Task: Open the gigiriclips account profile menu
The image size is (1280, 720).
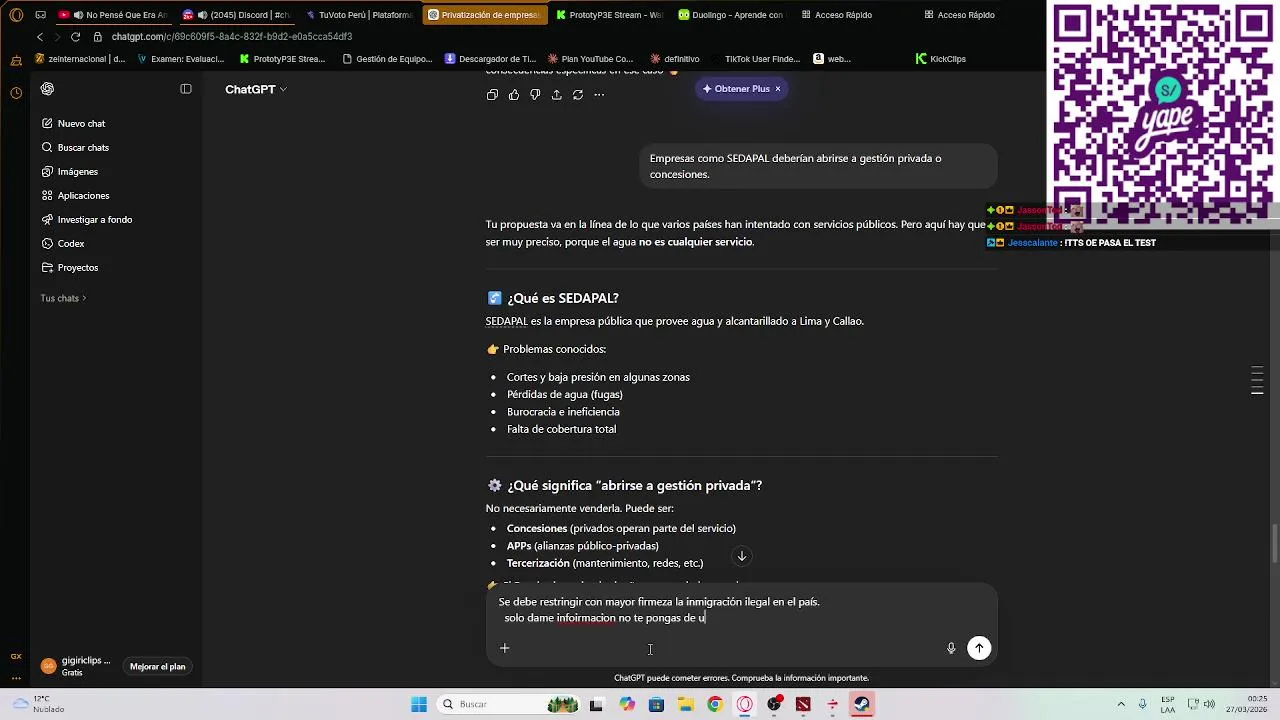Action: pos(76,667)
